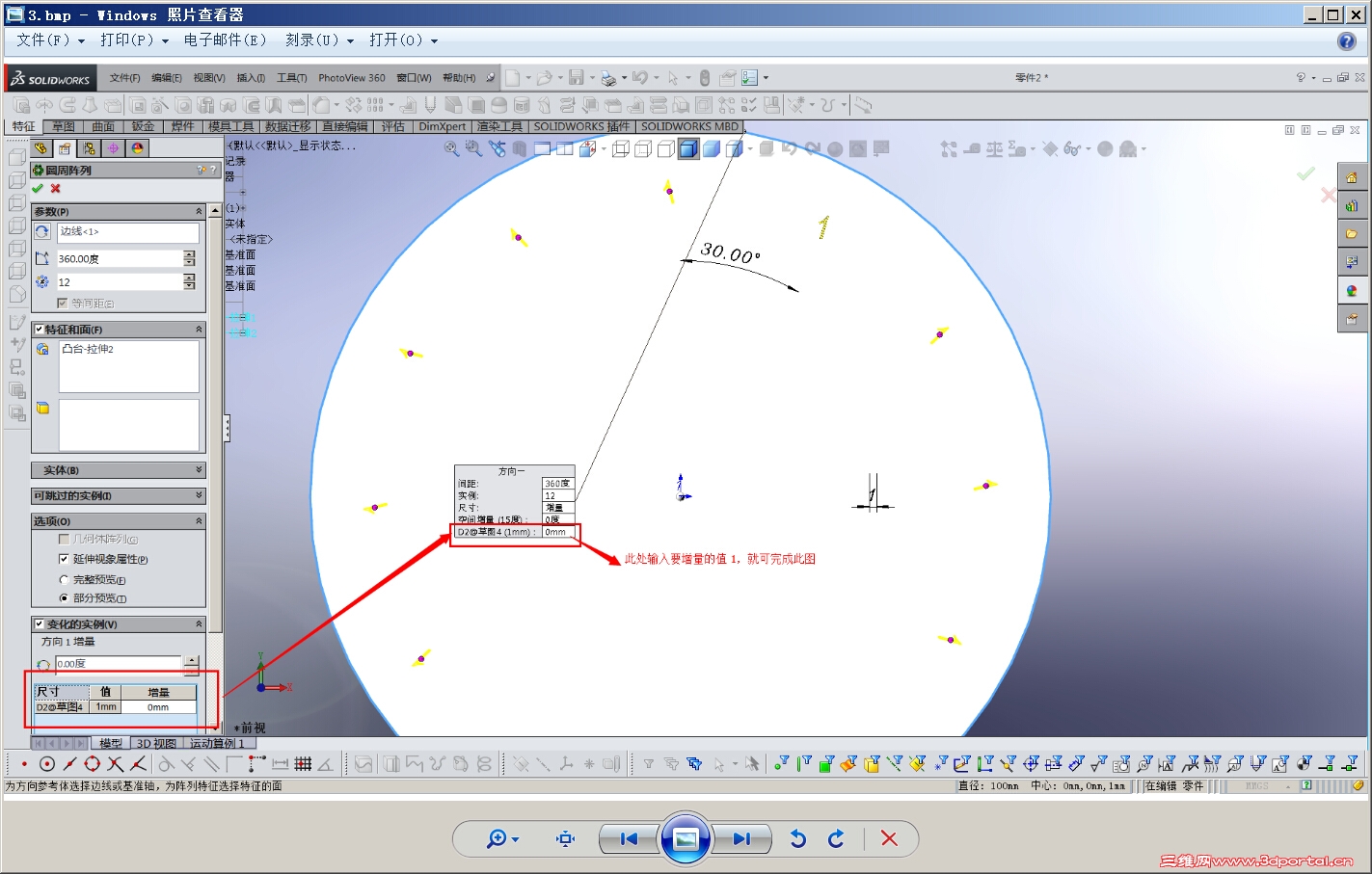Start the slide show
The height and width of the screenshot is (874, 1372).
(686, 839)
